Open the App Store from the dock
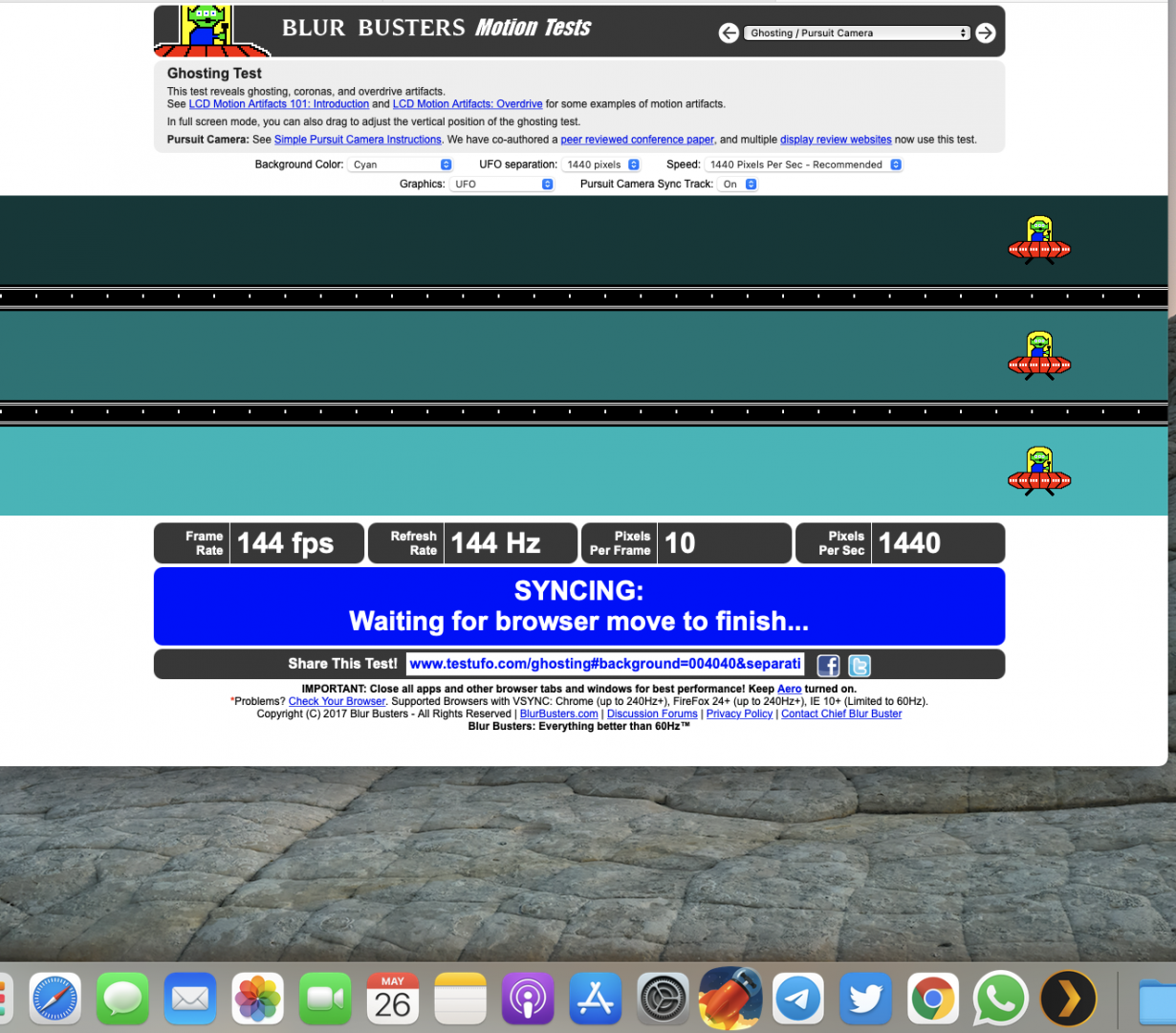Viewport: 1176px width, 1033px height. pos(596,1000)
